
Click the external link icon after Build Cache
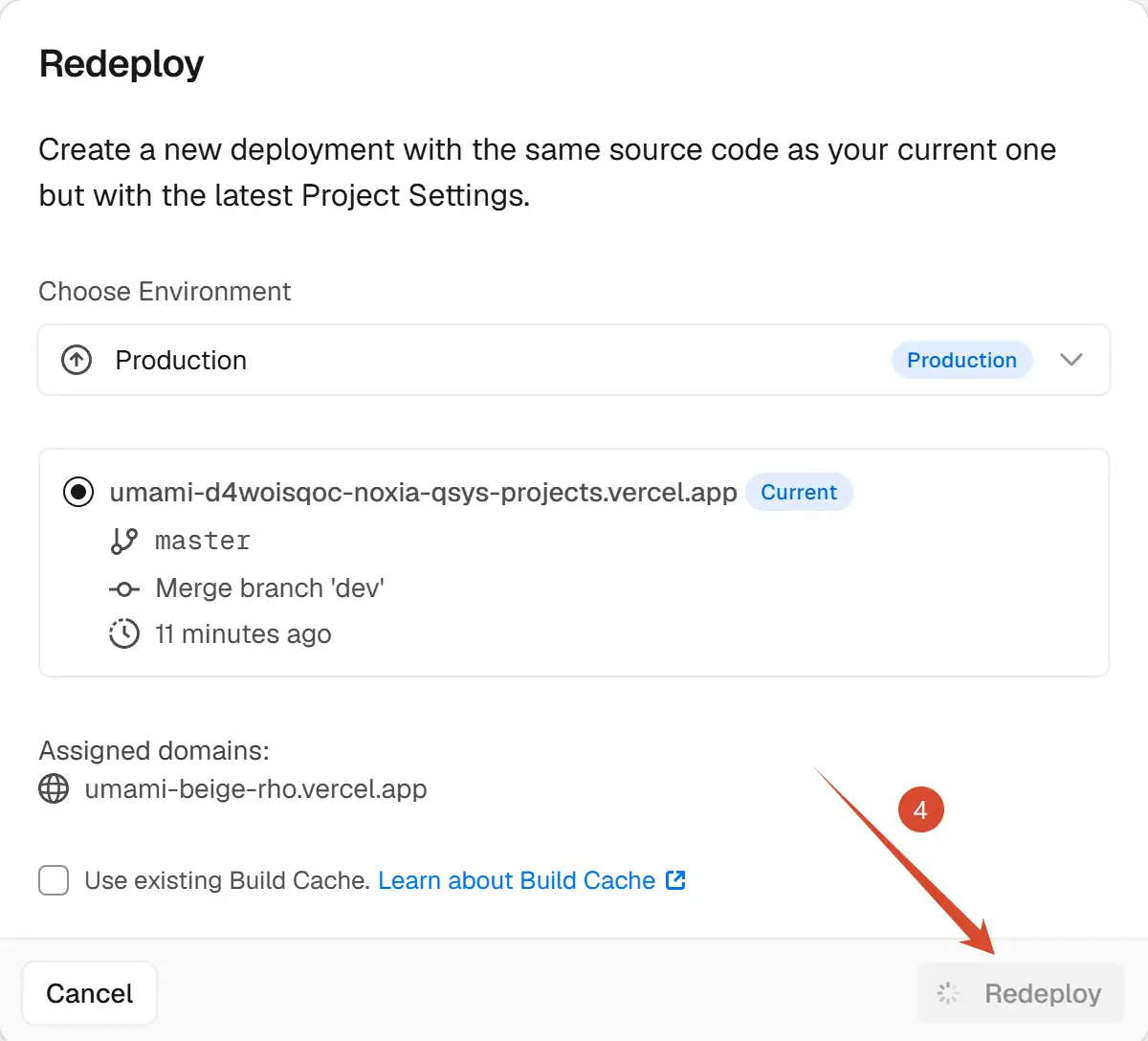click(x=675, y=880)
